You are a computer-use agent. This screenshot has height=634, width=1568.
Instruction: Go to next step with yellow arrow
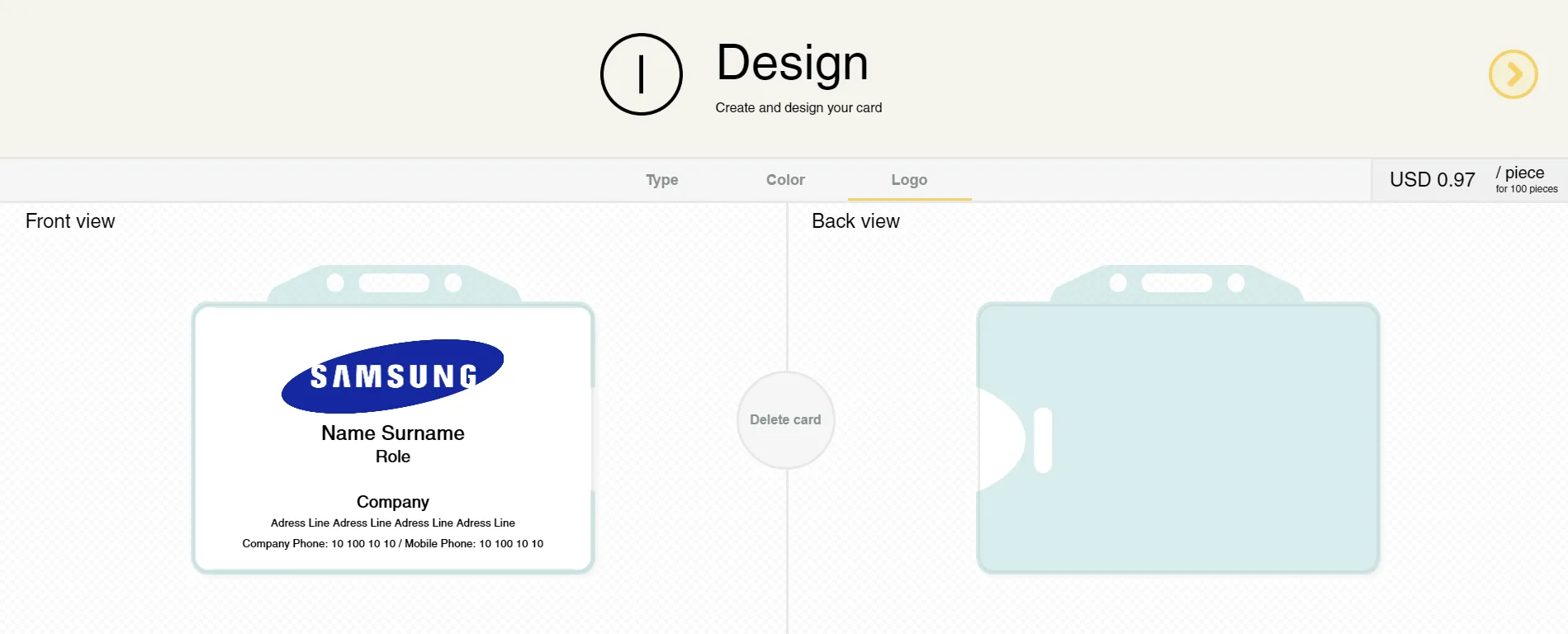click(1513, 74)
